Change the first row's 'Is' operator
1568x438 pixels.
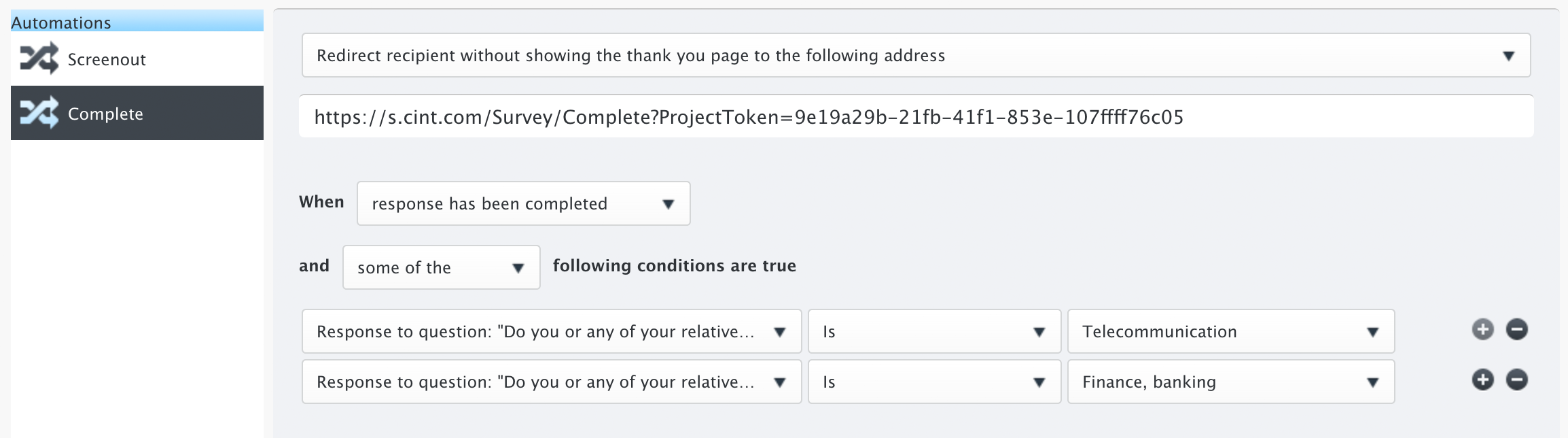(934, 331)
